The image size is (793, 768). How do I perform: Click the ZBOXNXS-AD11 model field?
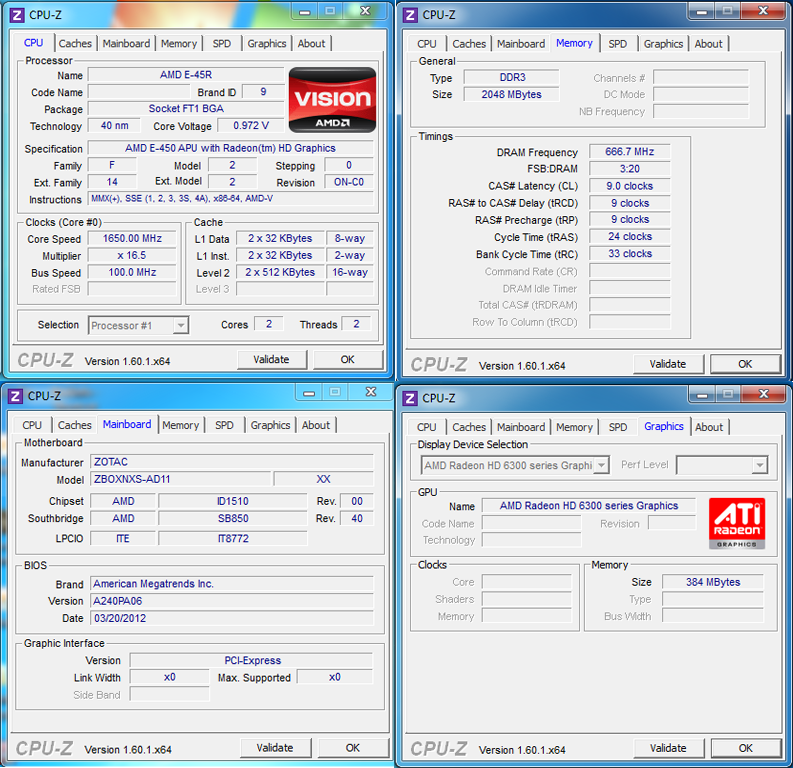point(181,479)
